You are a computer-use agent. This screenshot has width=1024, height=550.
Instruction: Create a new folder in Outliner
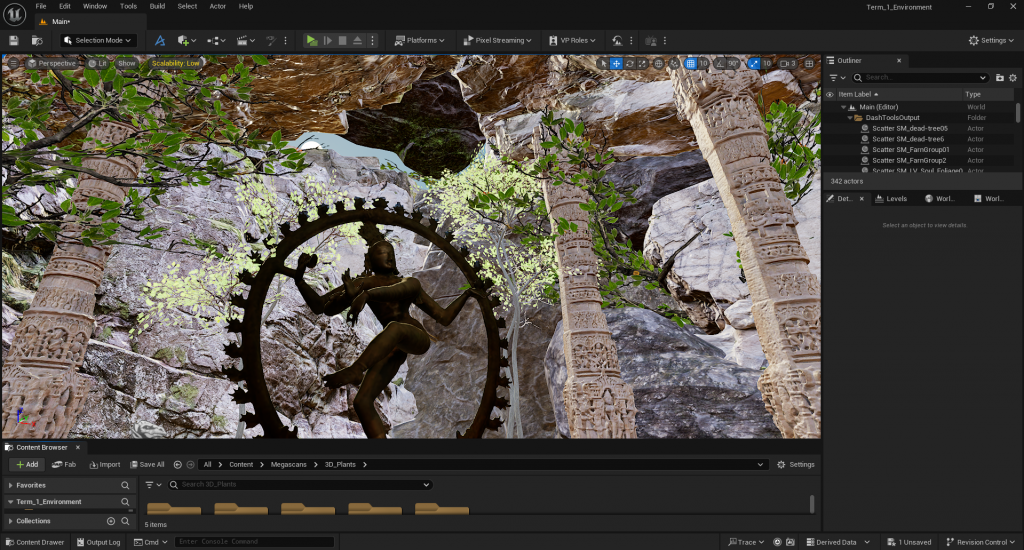(x=1000, y=78)
